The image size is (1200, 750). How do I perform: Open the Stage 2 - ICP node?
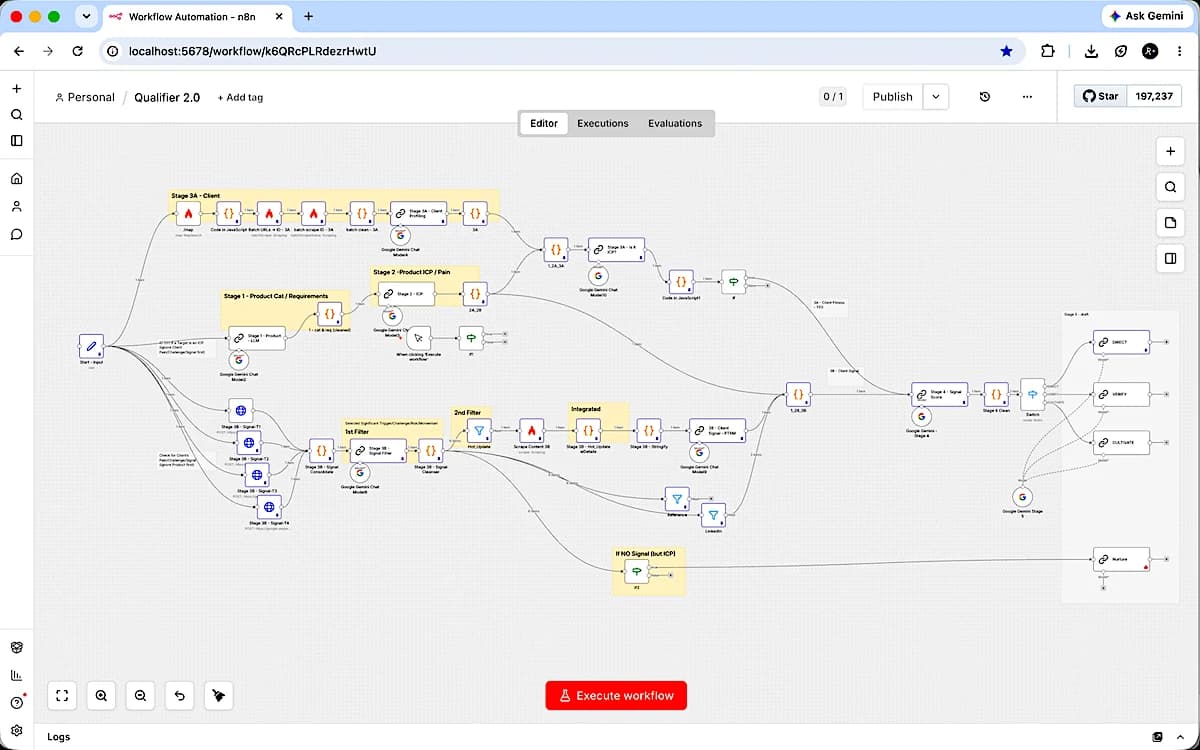coord(406,294)
